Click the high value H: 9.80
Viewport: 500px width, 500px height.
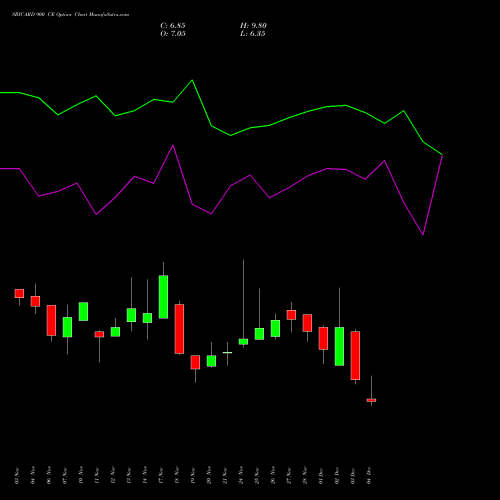coord(253,26)
